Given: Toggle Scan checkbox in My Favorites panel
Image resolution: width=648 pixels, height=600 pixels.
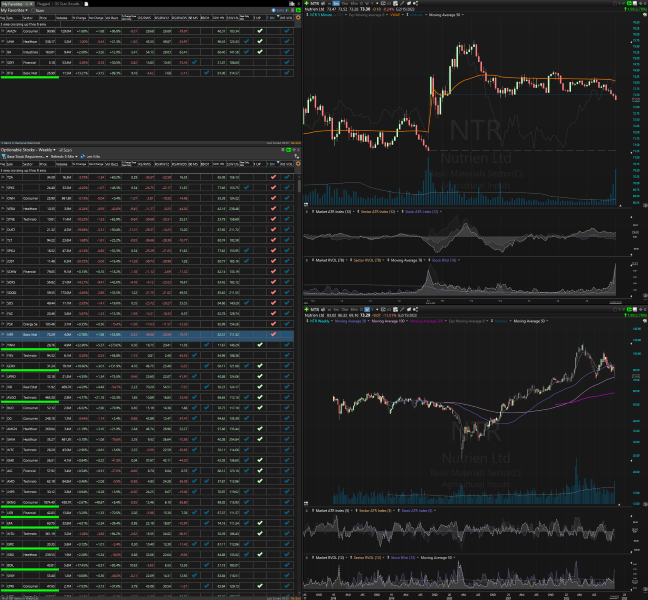Looking at the screenshot, I should click(33, 10).
